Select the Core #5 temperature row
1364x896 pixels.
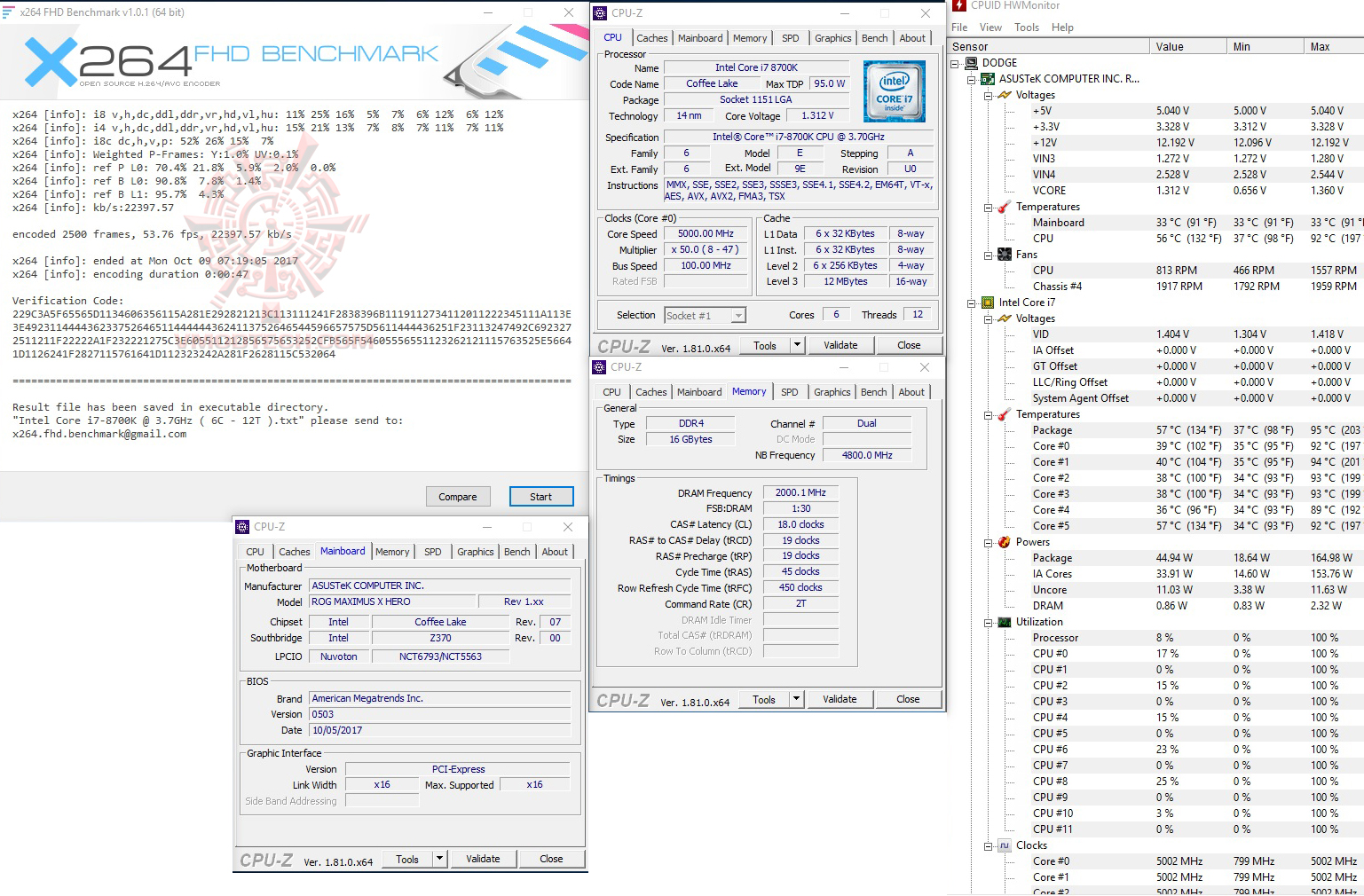tap(1155, 526)
